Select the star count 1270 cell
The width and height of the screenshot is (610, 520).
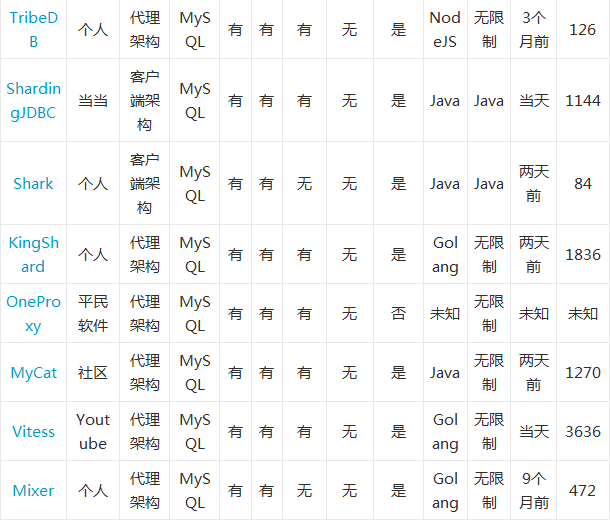[x=583, y=373]
